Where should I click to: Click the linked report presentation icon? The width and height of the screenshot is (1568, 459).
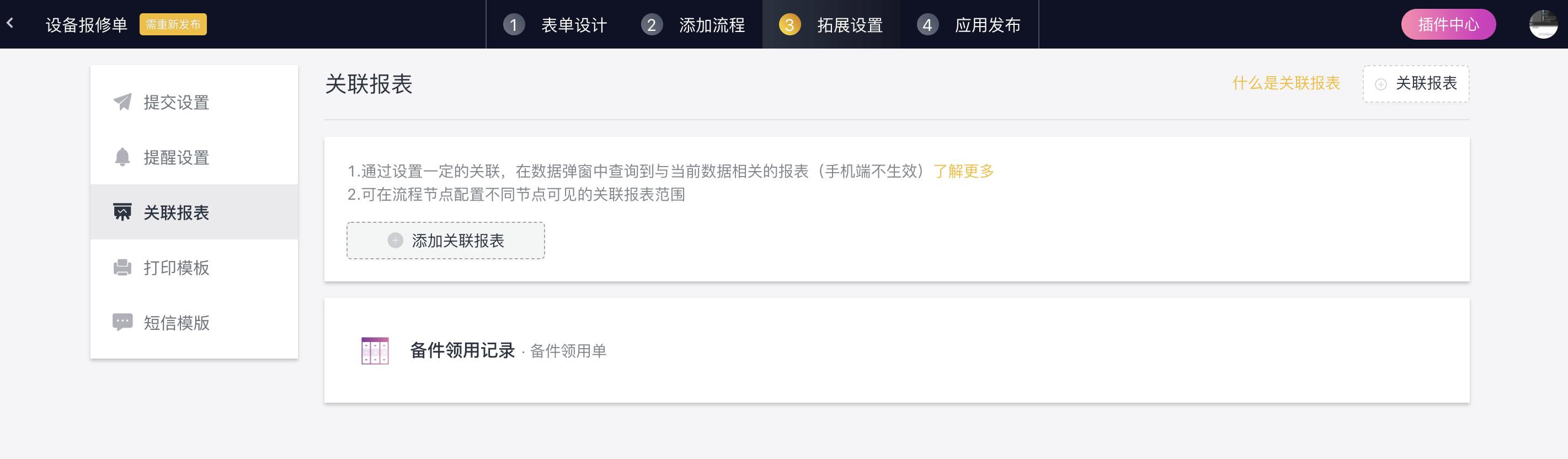(x=122, y=212)
